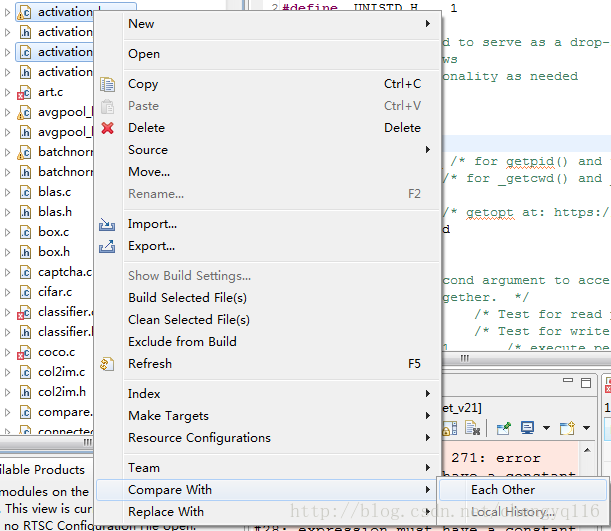This screenshot has width=611, height=531.
Task: Click the Open Console icon
Action: click(x=567, y=428)
